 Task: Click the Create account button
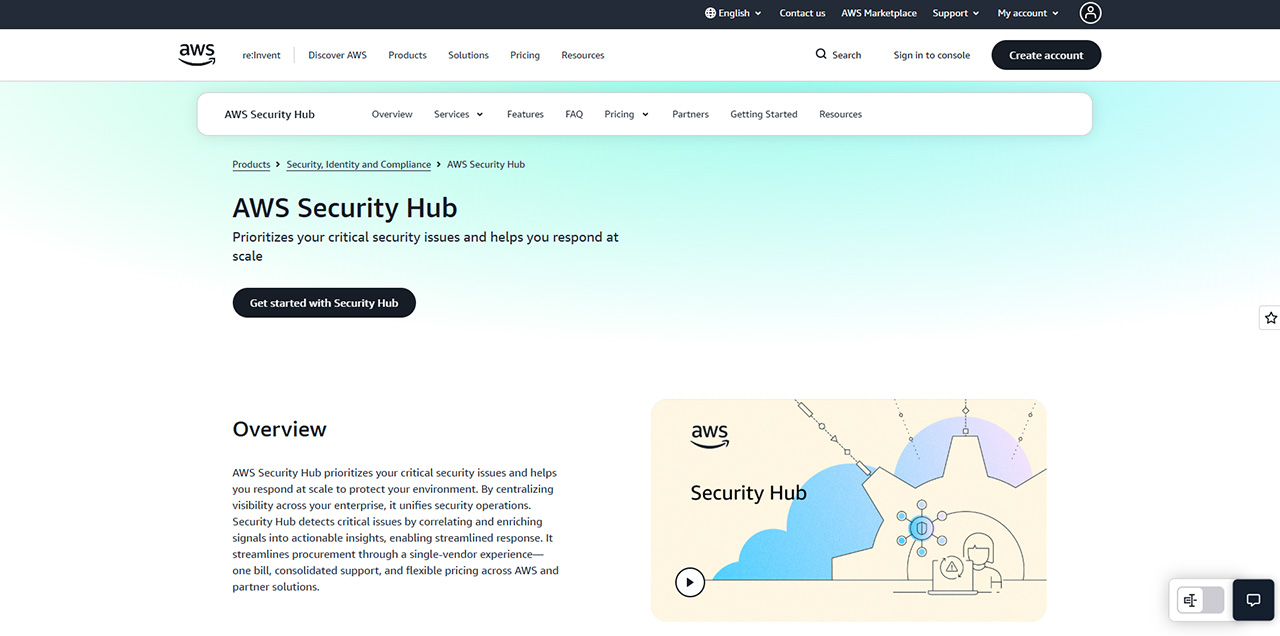coord(1046,55)
